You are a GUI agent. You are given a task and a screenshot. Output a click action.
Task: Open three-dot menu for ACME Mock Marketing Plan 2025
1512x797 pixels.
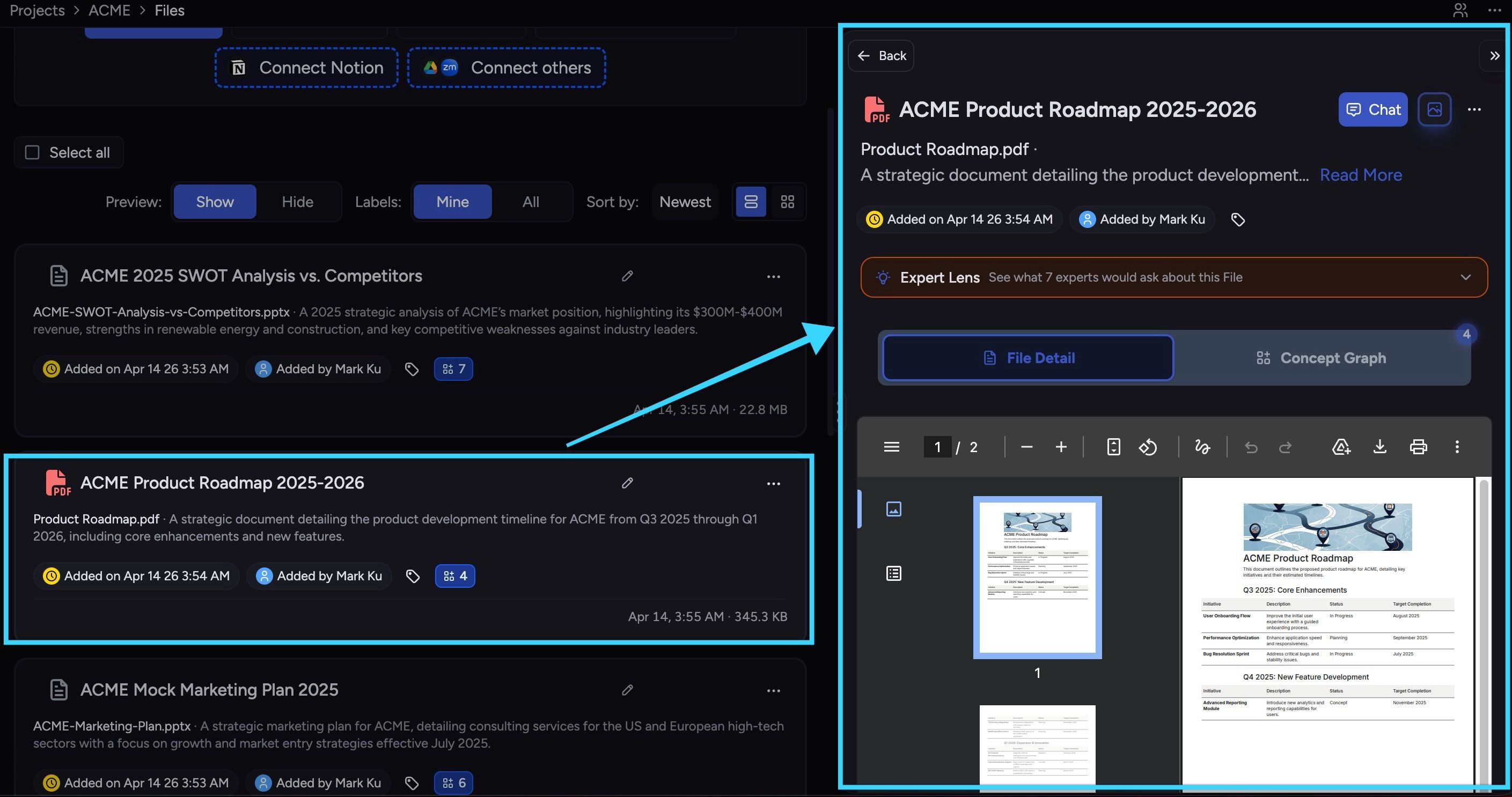click(x=773, y=691)
